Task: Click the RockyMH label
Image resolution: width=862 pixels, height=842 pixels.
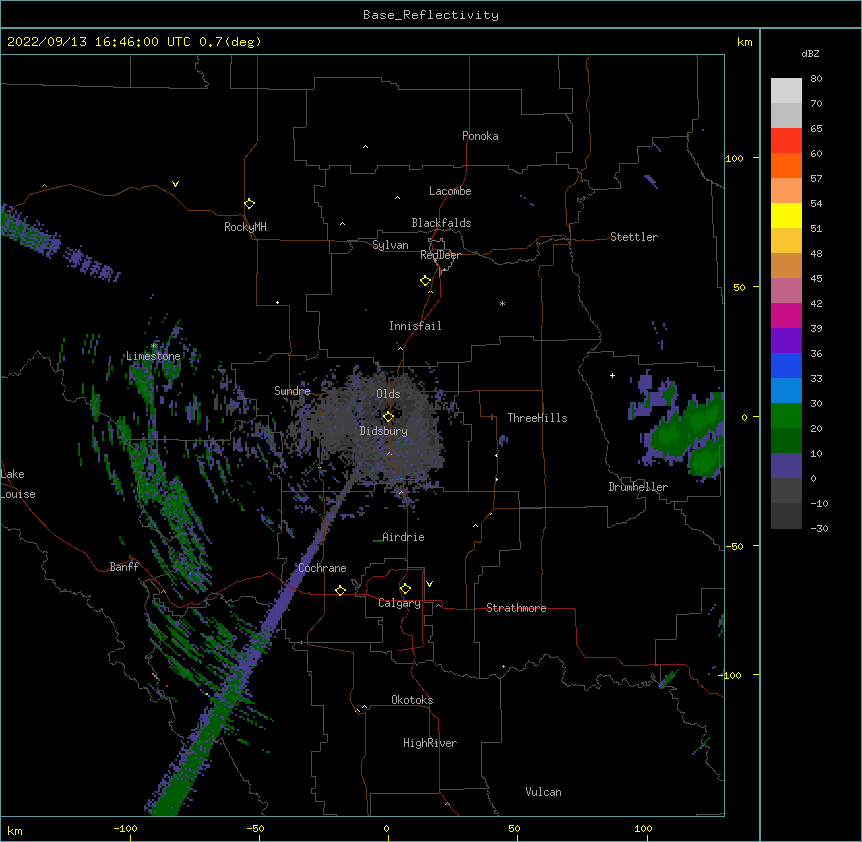Action: pyautogui.click(x=245, y=227)
